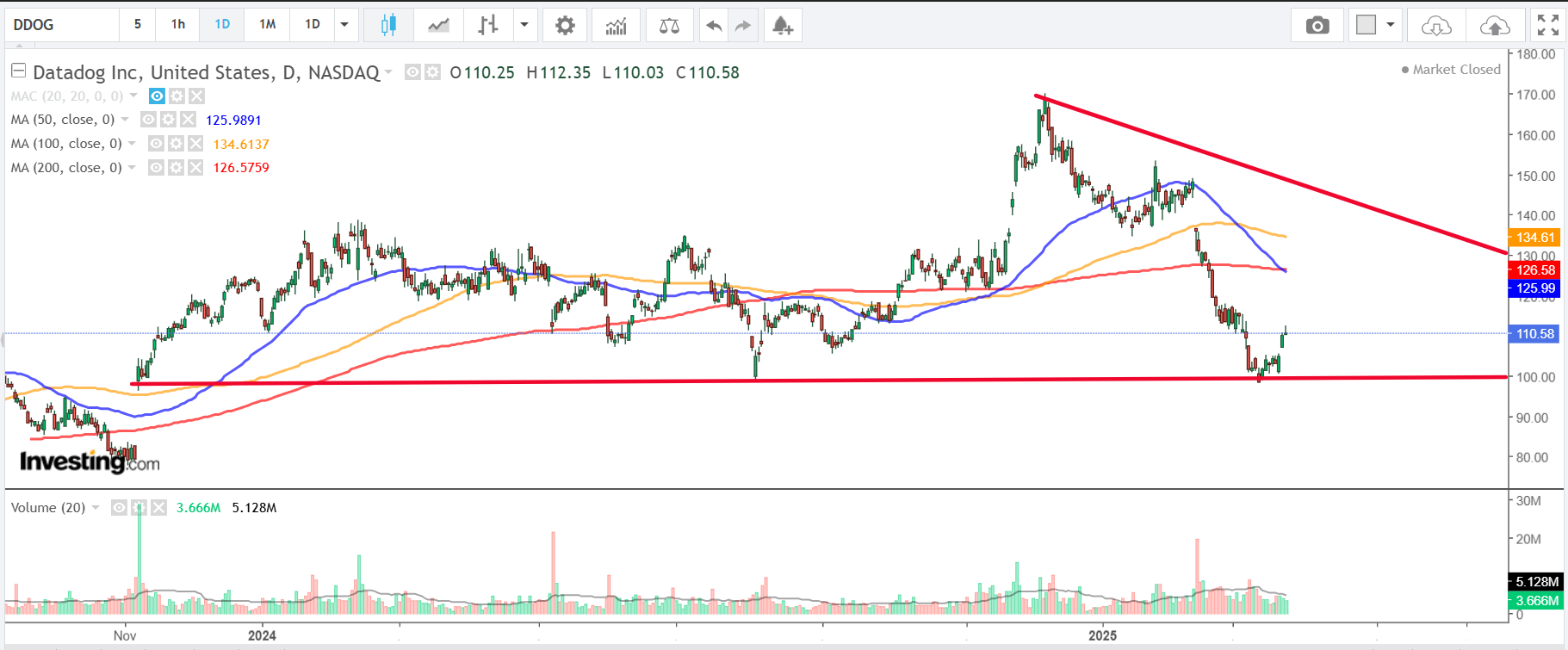The image size is (1568, 650).
Task: Select the bar chart type
Action: tap(487, 25)
